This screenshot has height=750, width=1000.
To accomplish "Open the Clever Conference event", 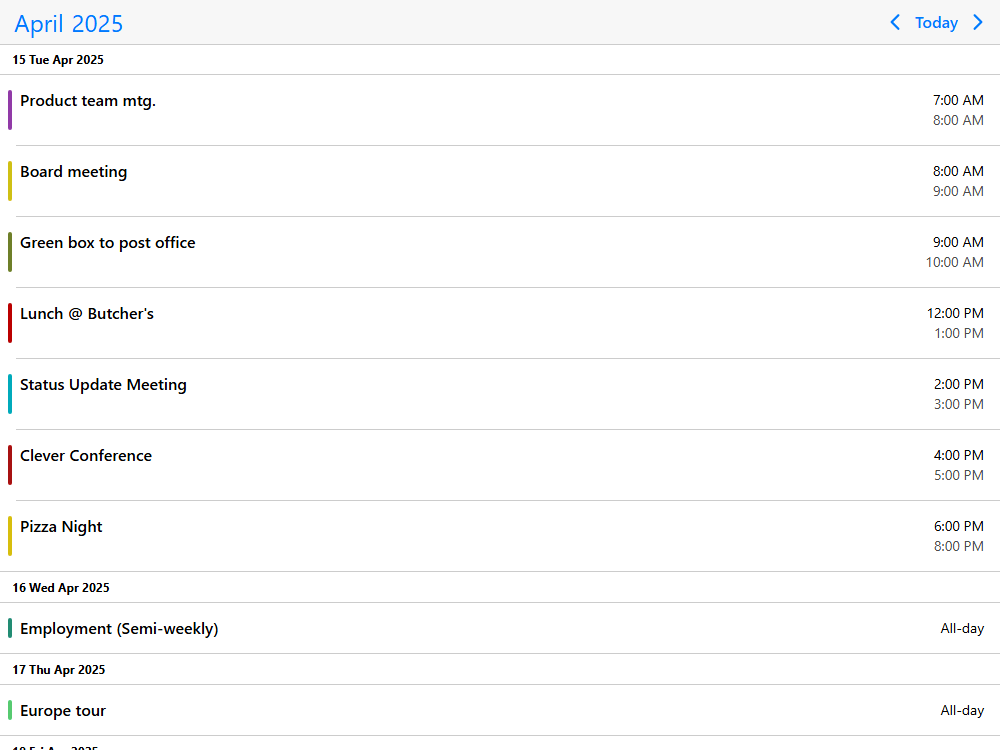I will point(500,465).
